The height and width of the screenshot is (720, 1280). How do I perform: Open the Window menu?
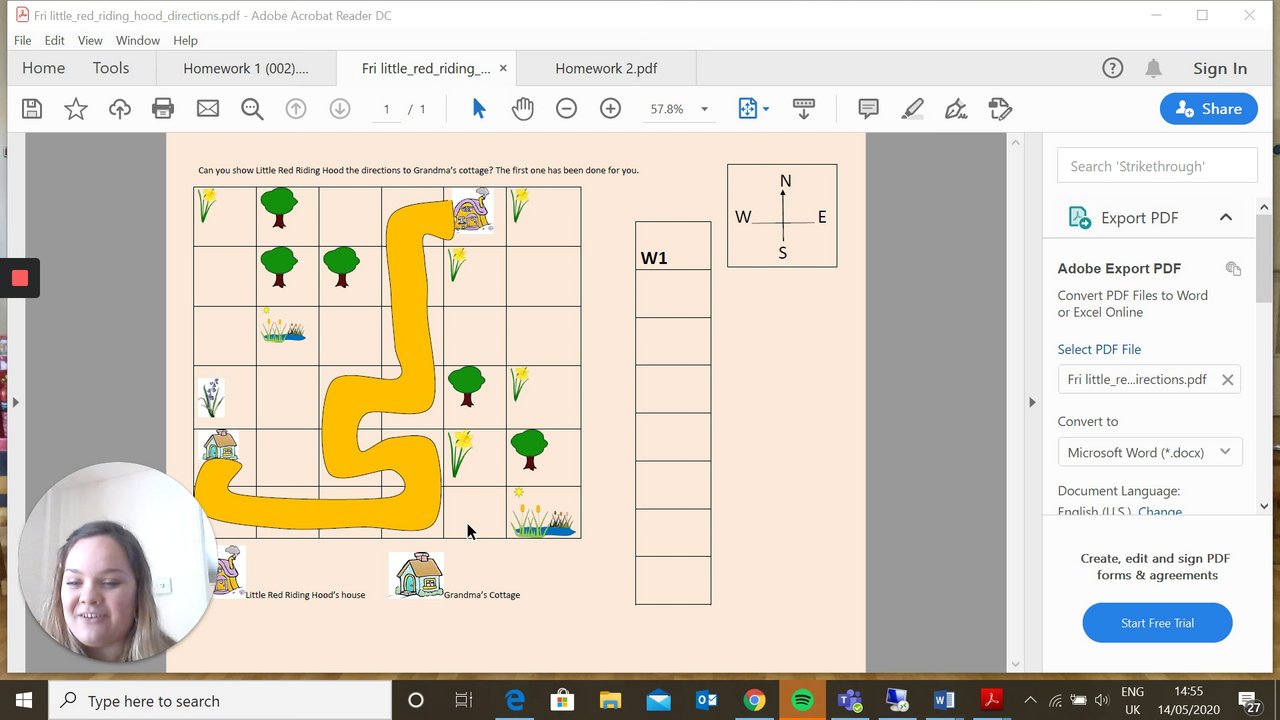(137, 40)
